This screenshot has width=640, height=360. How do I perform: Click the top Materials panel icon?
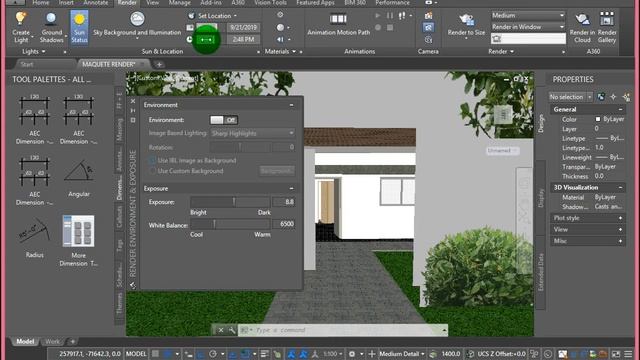[280, 15]
